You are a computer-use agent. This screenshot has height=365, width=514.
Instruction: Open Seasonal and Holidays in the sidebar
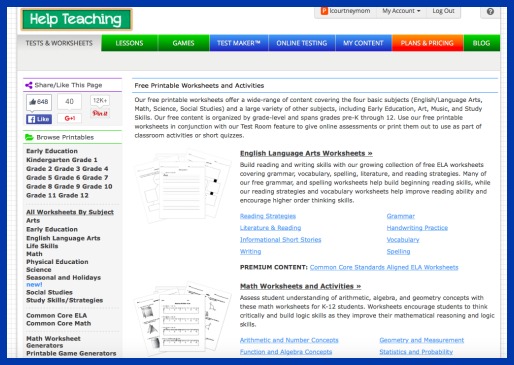click(63, 277)
